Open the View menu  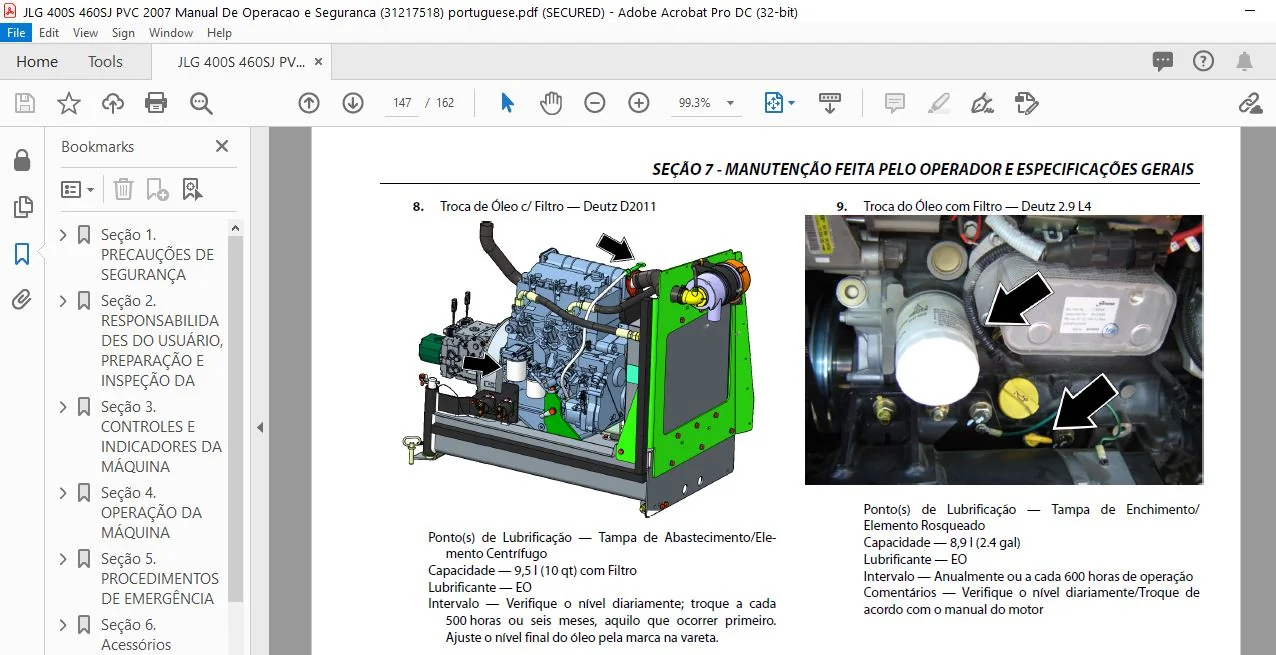click(x=85, y=33)
